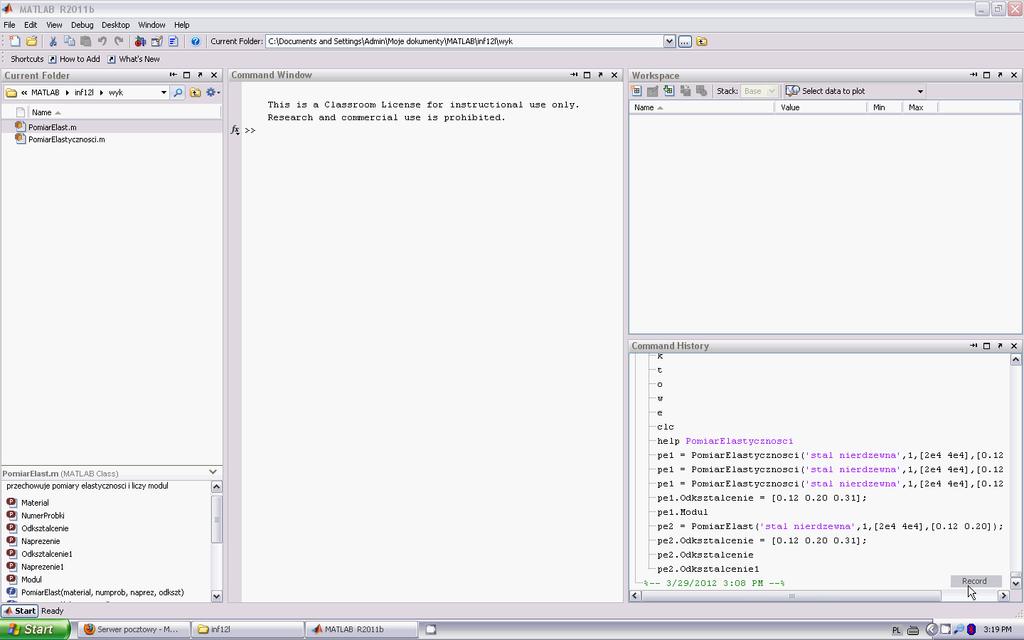Screen dimensions: 1024x640
Task: Undock the Workspace panel
Action: click(1000, 75)
